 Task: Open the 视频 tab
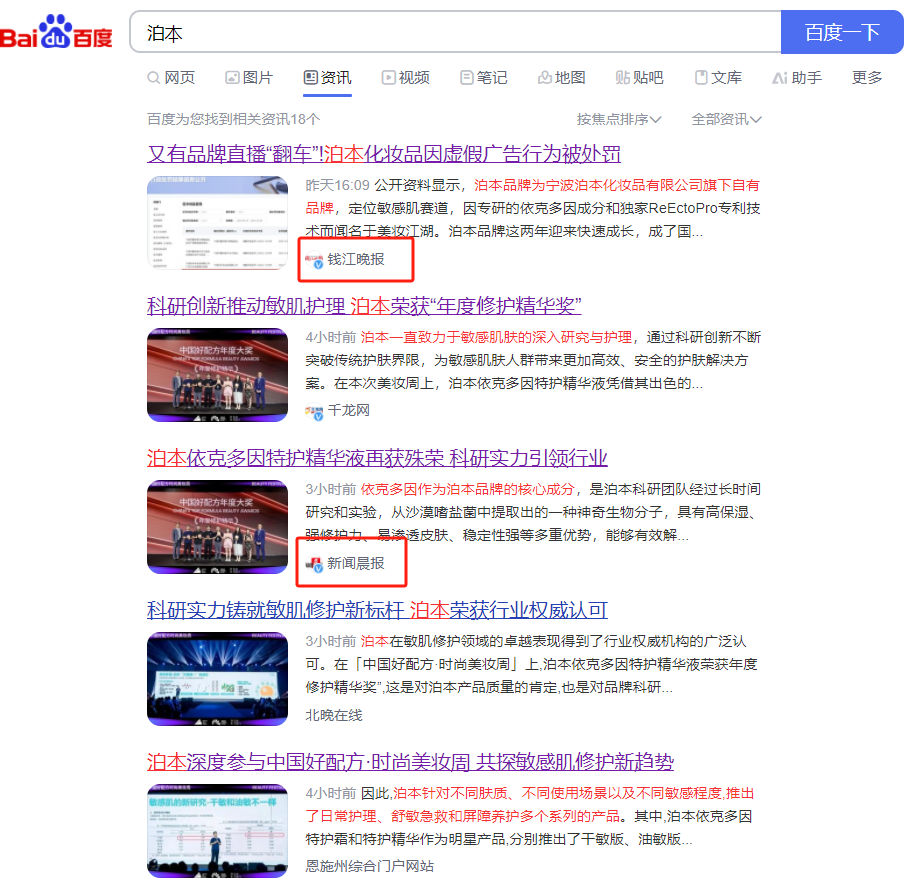[x=405, y=77]
